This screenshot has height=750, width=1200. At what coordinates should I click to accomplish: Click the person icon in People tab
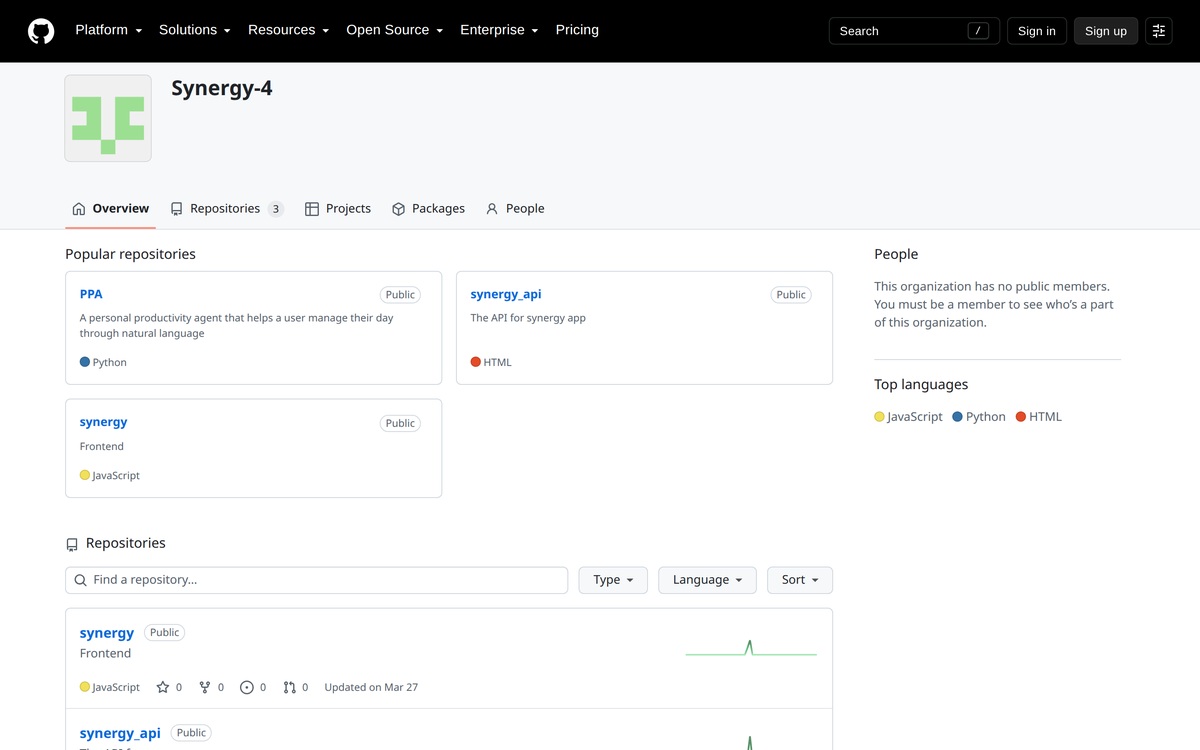(x=492, y=209)
